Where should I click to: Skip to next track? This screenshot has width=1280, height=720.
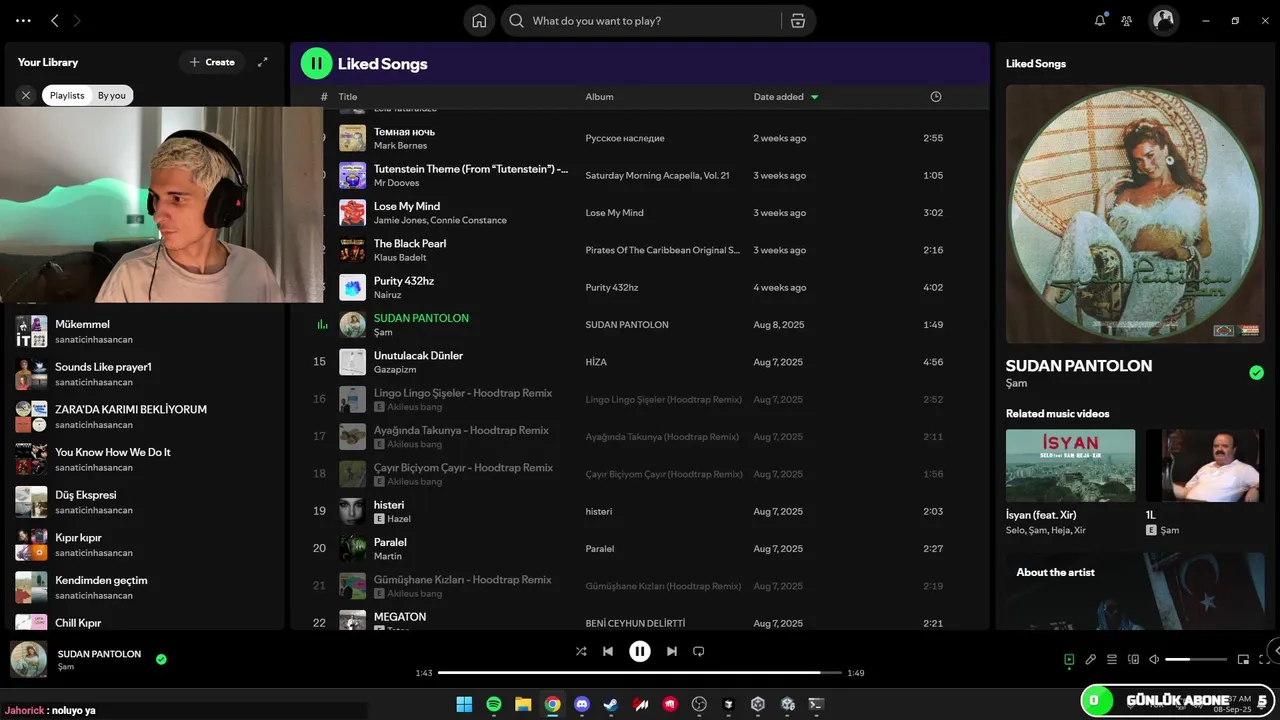[672, 651]
